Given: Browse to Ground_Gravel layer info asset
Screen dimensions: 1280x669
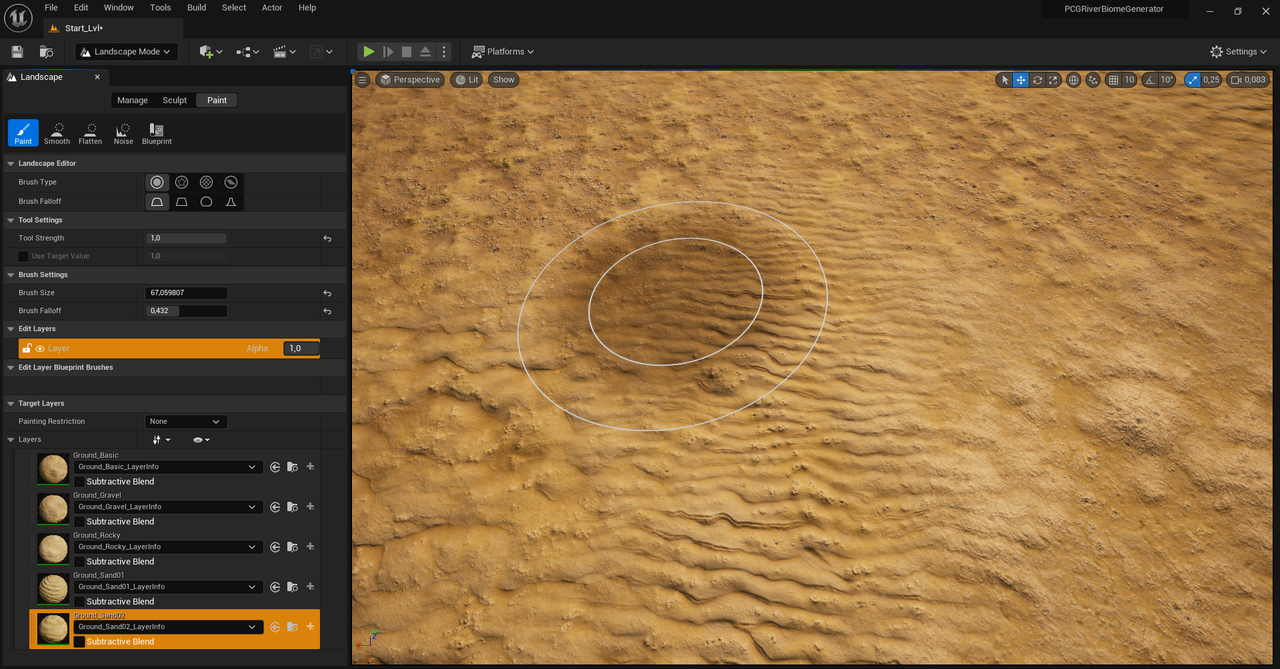Looking at the screenshot, I should click(292, 507).
